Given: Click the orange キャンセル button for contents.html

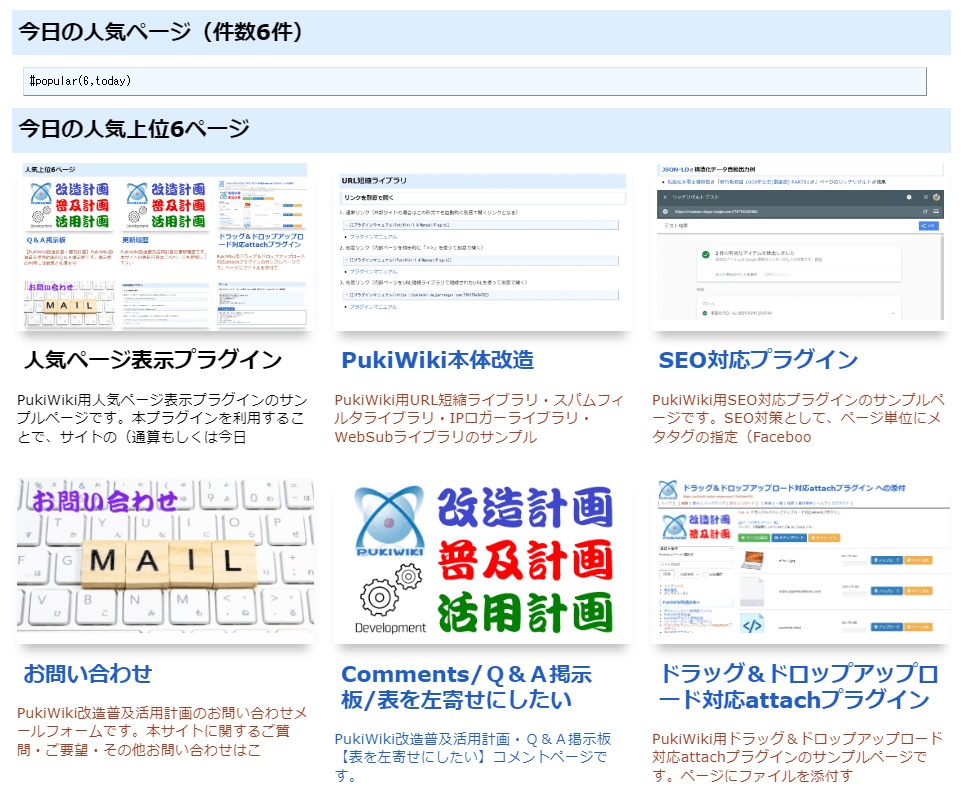Looking at the screenshot, I should click(x=918, y=627).
